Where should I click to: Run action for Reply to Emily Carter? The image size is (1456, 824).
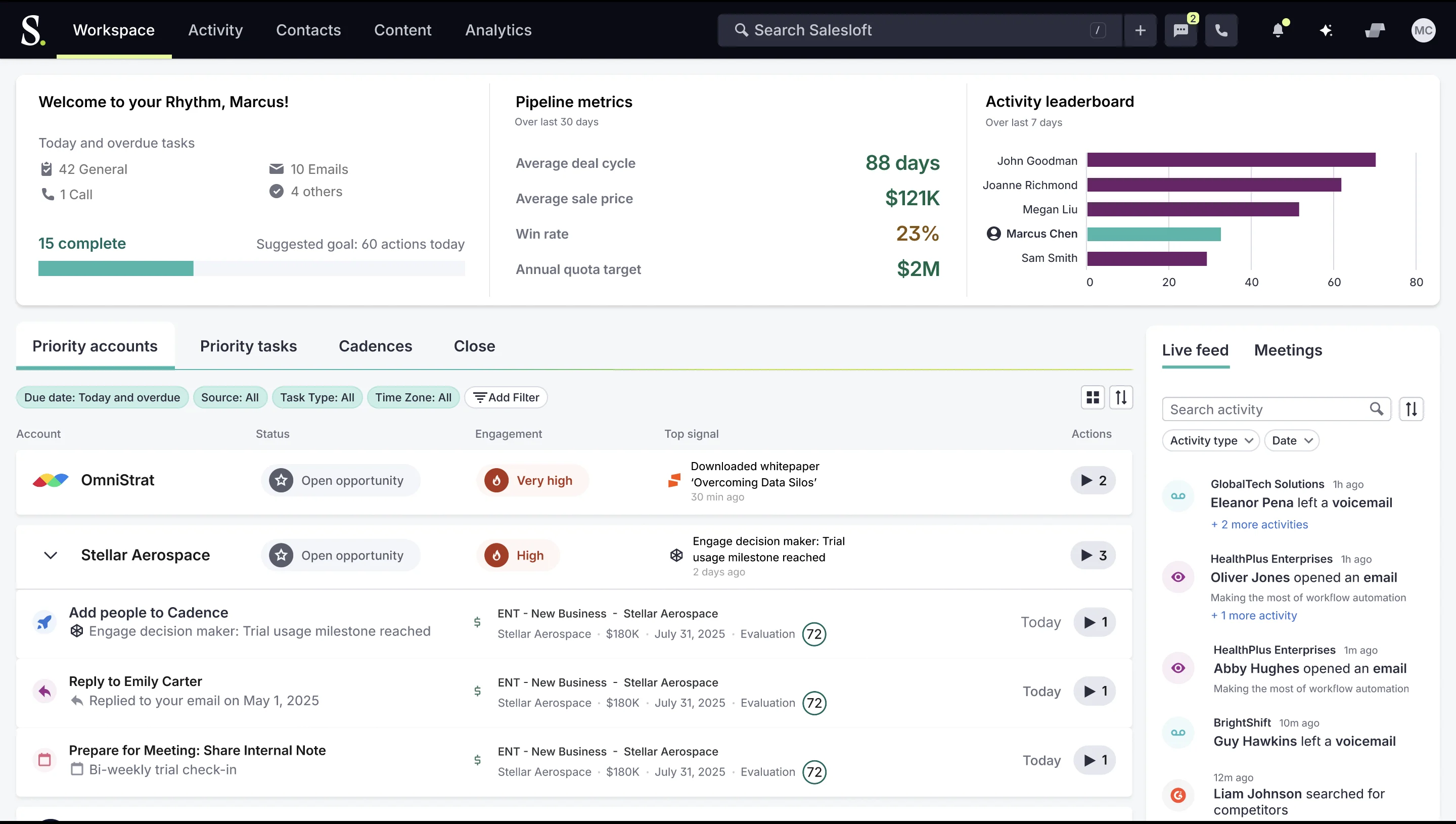tap(1095, 691)
